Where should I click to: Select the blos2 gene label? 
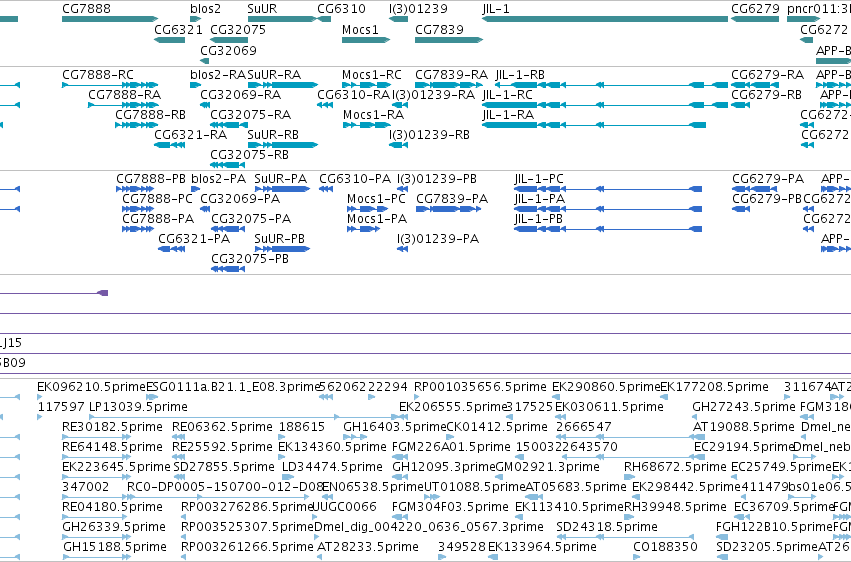tap(206, 9)
